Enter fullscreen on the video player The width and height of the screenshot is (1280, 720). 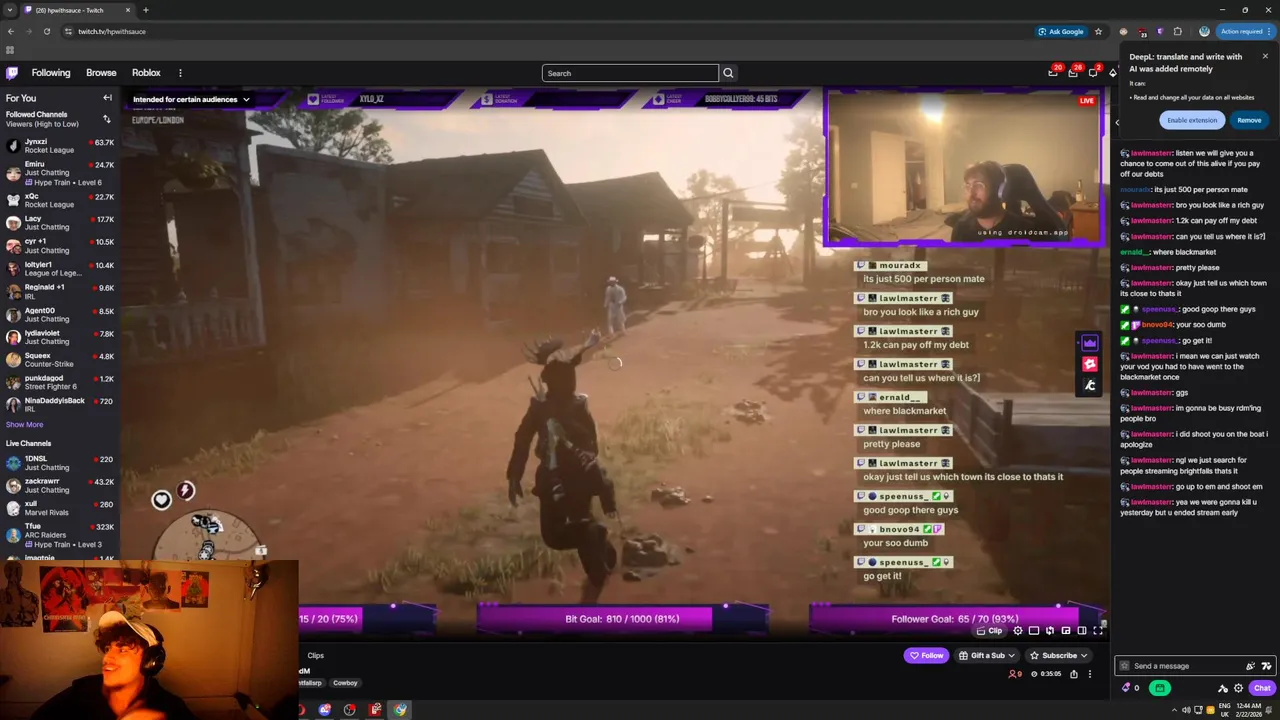point(1098,631)
